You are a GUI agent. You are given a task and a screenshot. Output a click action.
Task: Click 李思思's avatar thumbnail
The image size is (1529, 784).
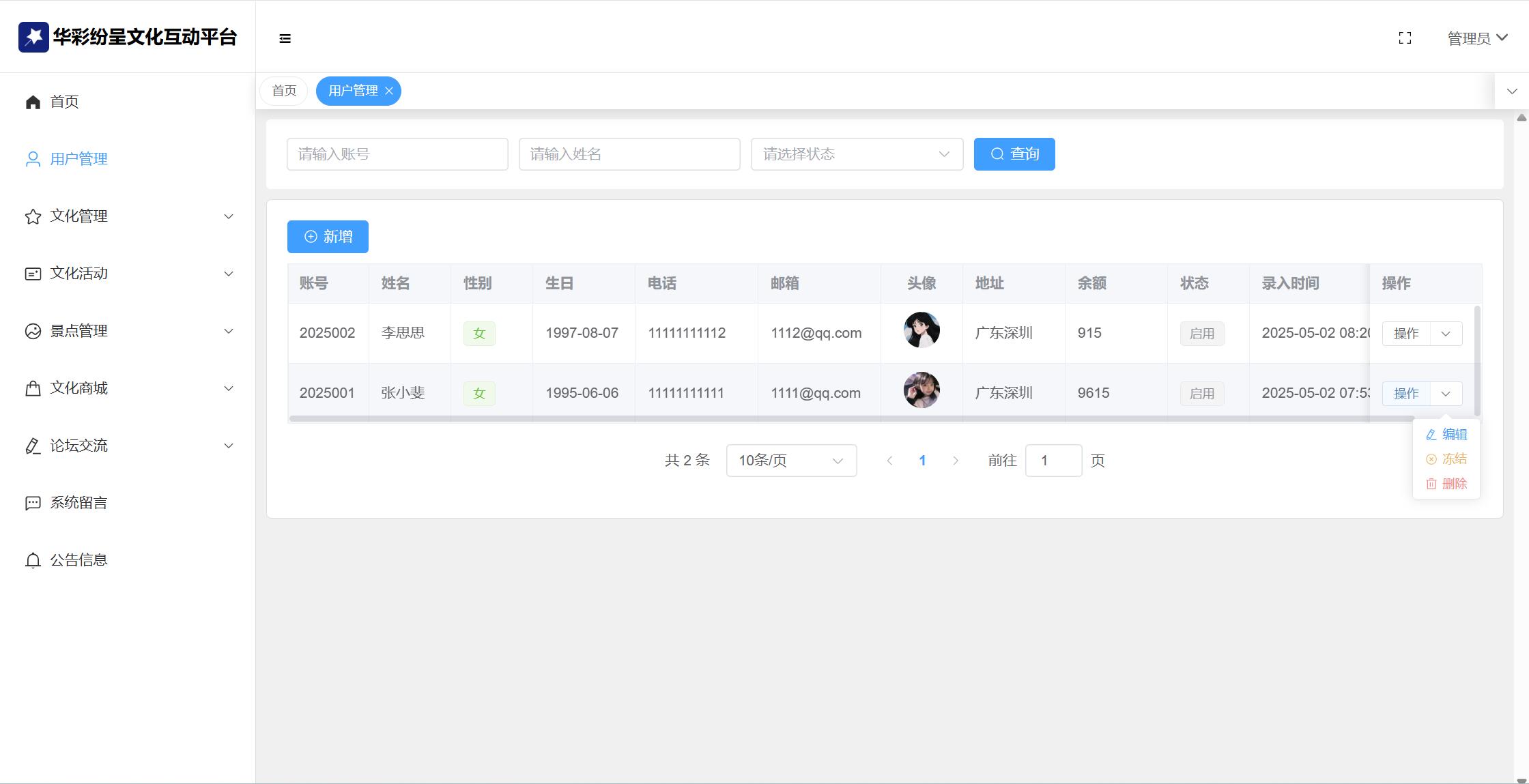921,330
